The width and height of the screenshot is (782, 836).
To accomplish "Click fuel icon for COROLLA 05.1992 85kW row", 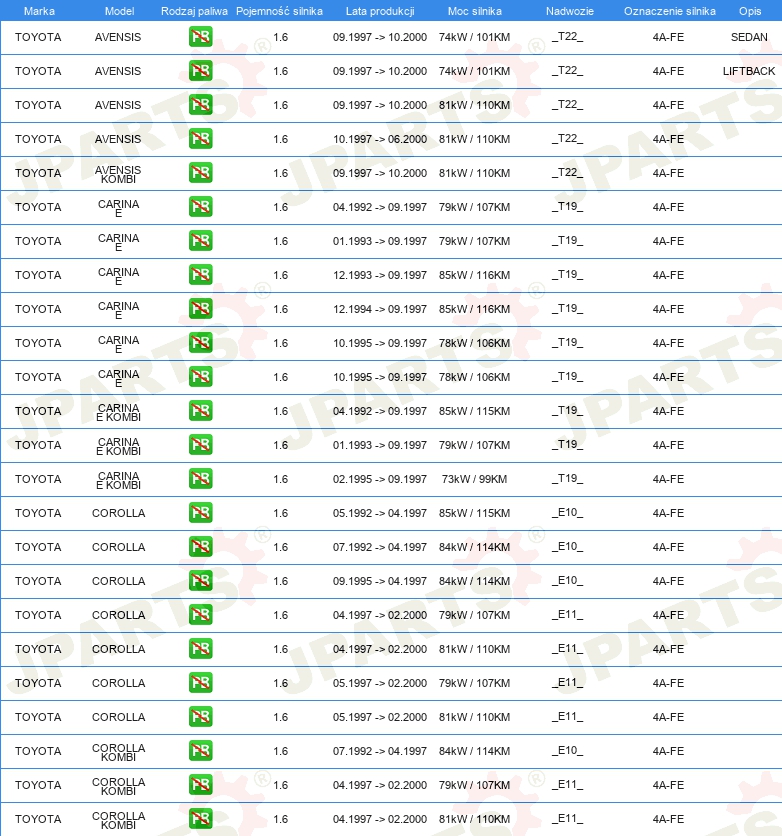I will [x=200, y=513].
